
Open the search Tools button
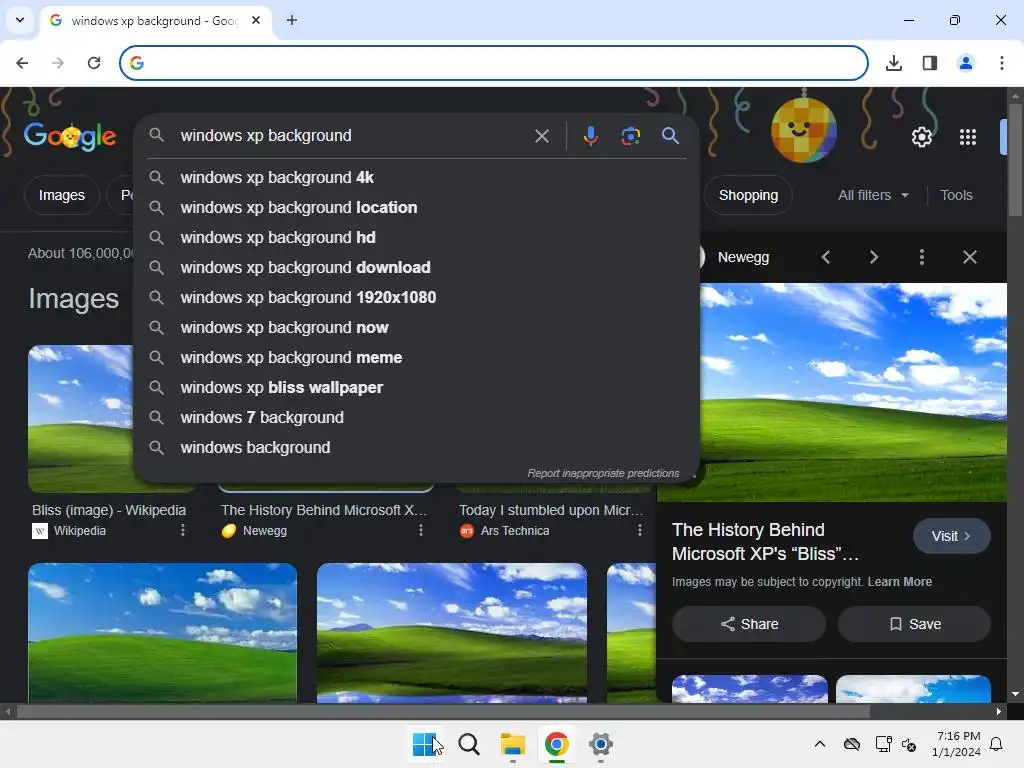click(956, 195)
